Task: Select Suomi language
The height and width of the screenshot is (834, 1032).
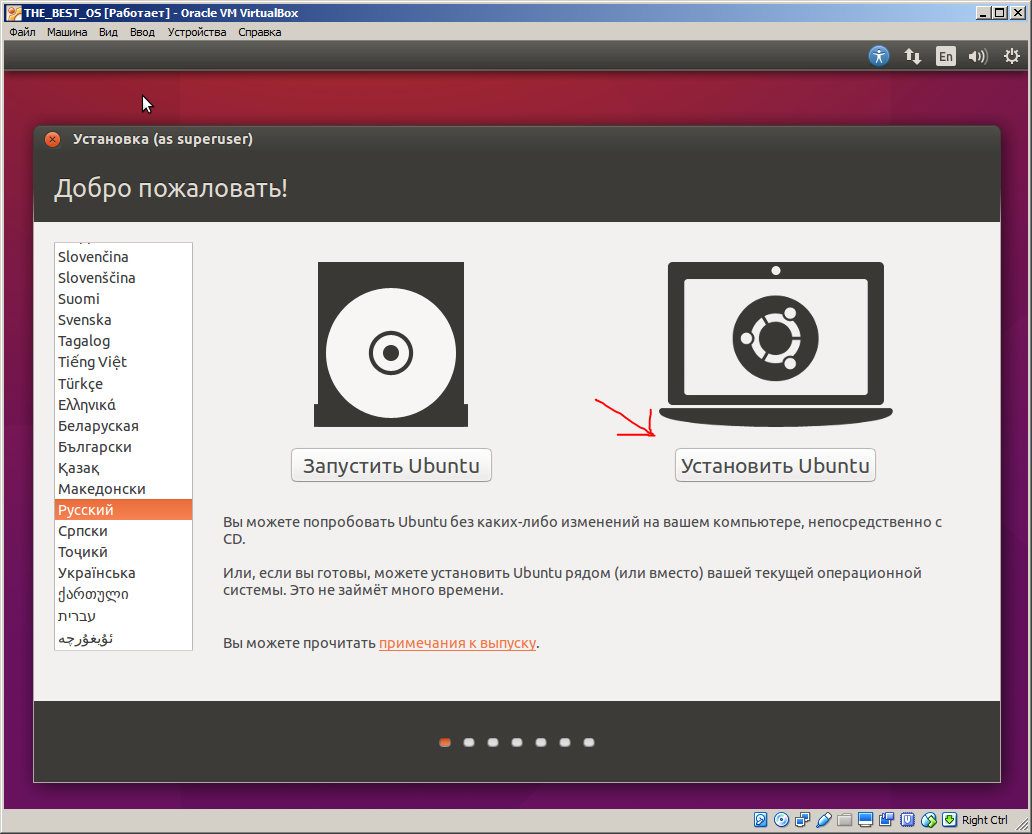Action: click(x=123, y=299)
